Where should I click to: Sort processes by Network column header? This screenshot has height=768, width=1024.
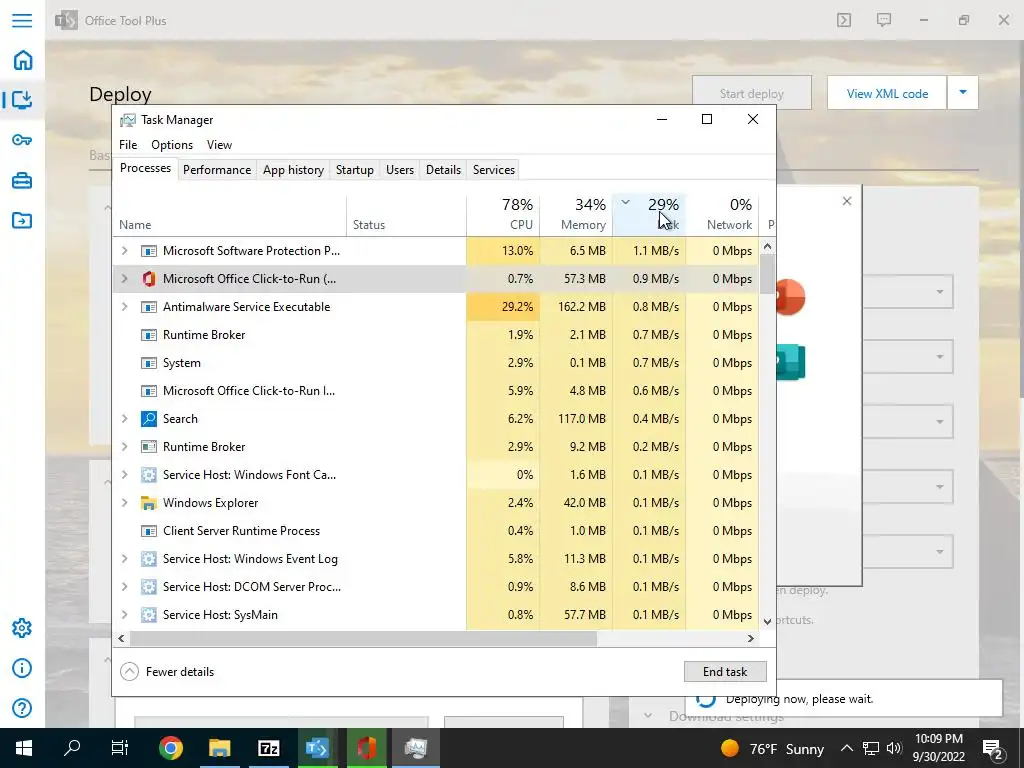click(723, 215)
